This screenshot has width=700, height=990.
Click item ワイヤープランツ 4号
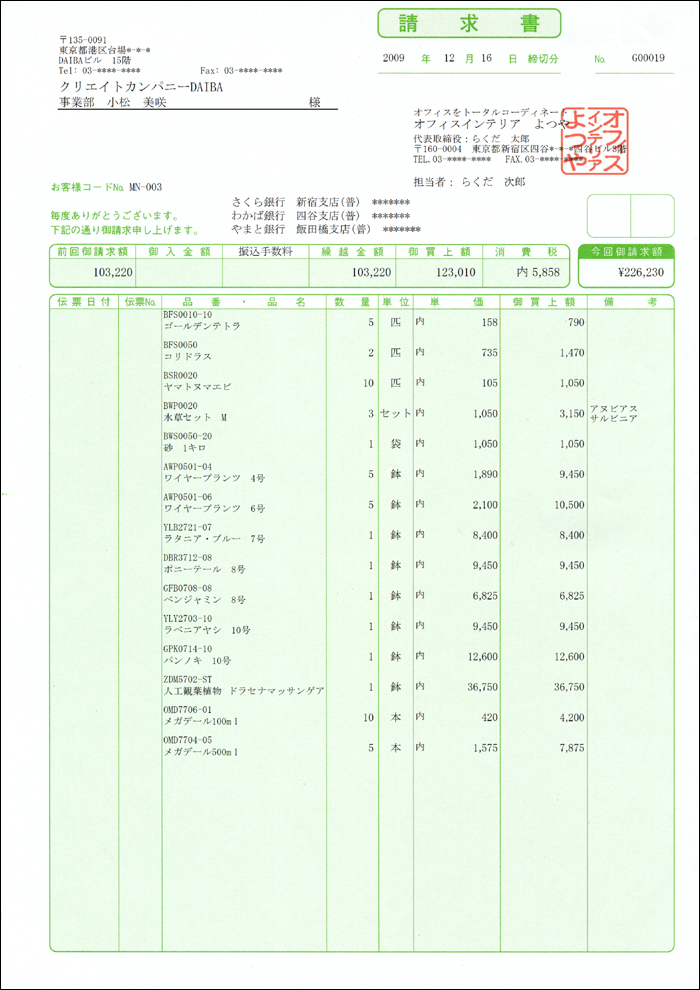(214, 477)
